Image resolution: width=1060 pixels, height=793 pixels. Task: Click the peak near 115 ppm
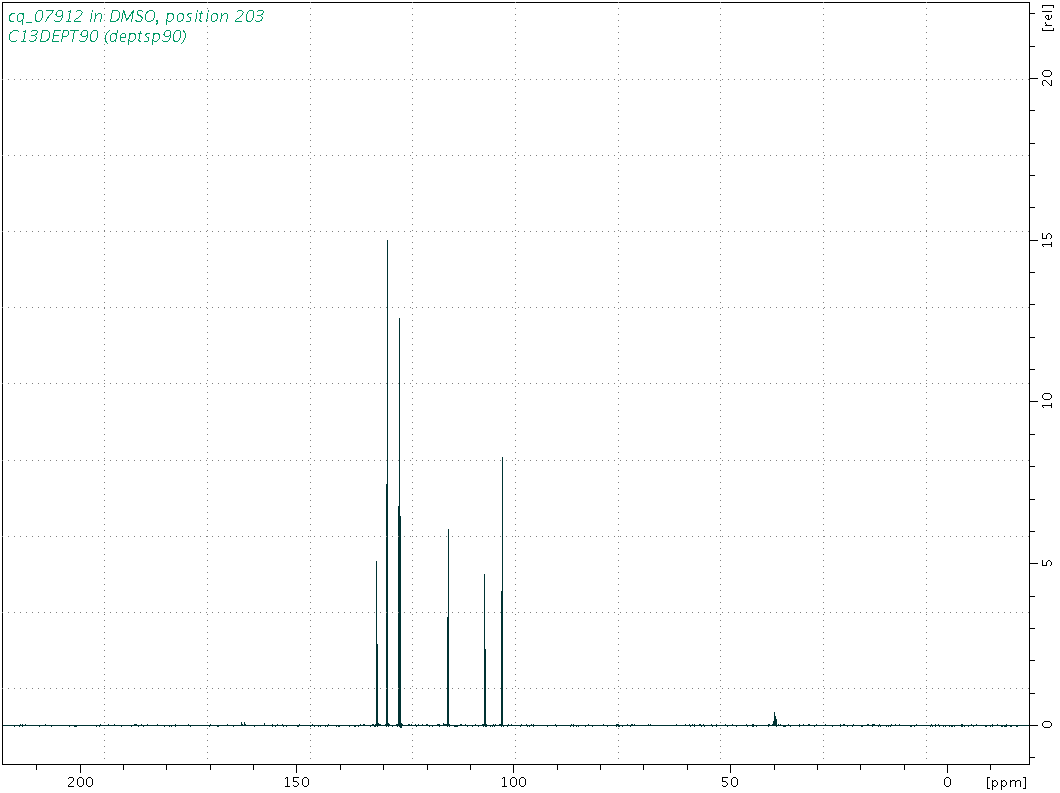[x=448, y=627]
